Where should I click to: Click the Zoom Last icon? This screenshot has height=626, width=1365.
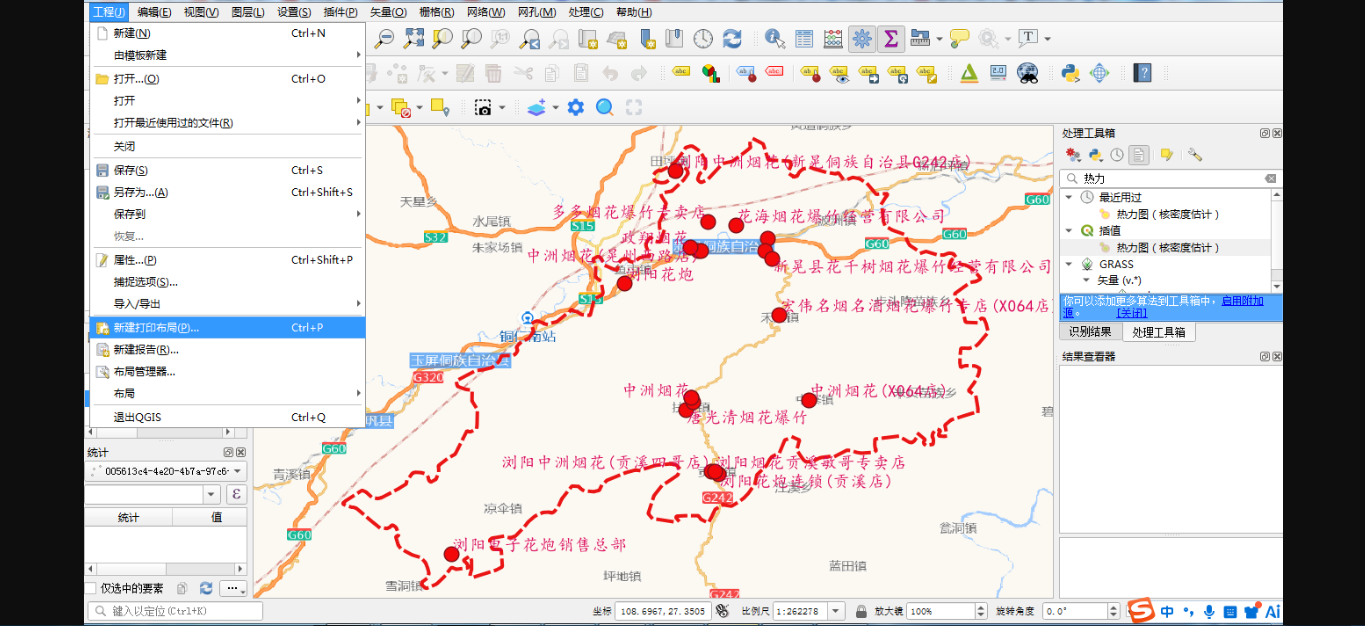click(529, 39)
